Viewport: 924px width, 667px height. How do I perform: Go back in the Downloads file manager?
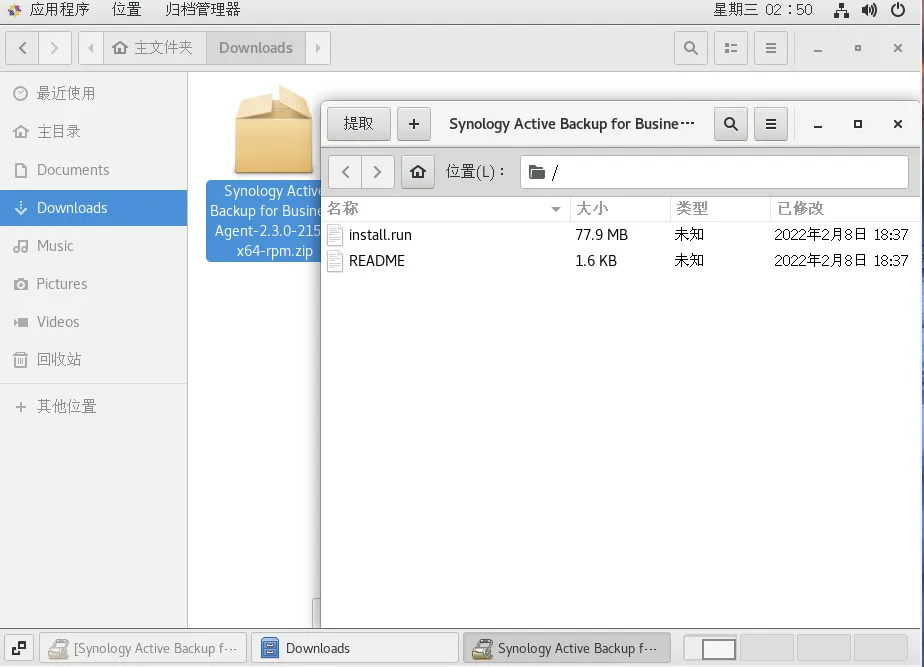22,48
